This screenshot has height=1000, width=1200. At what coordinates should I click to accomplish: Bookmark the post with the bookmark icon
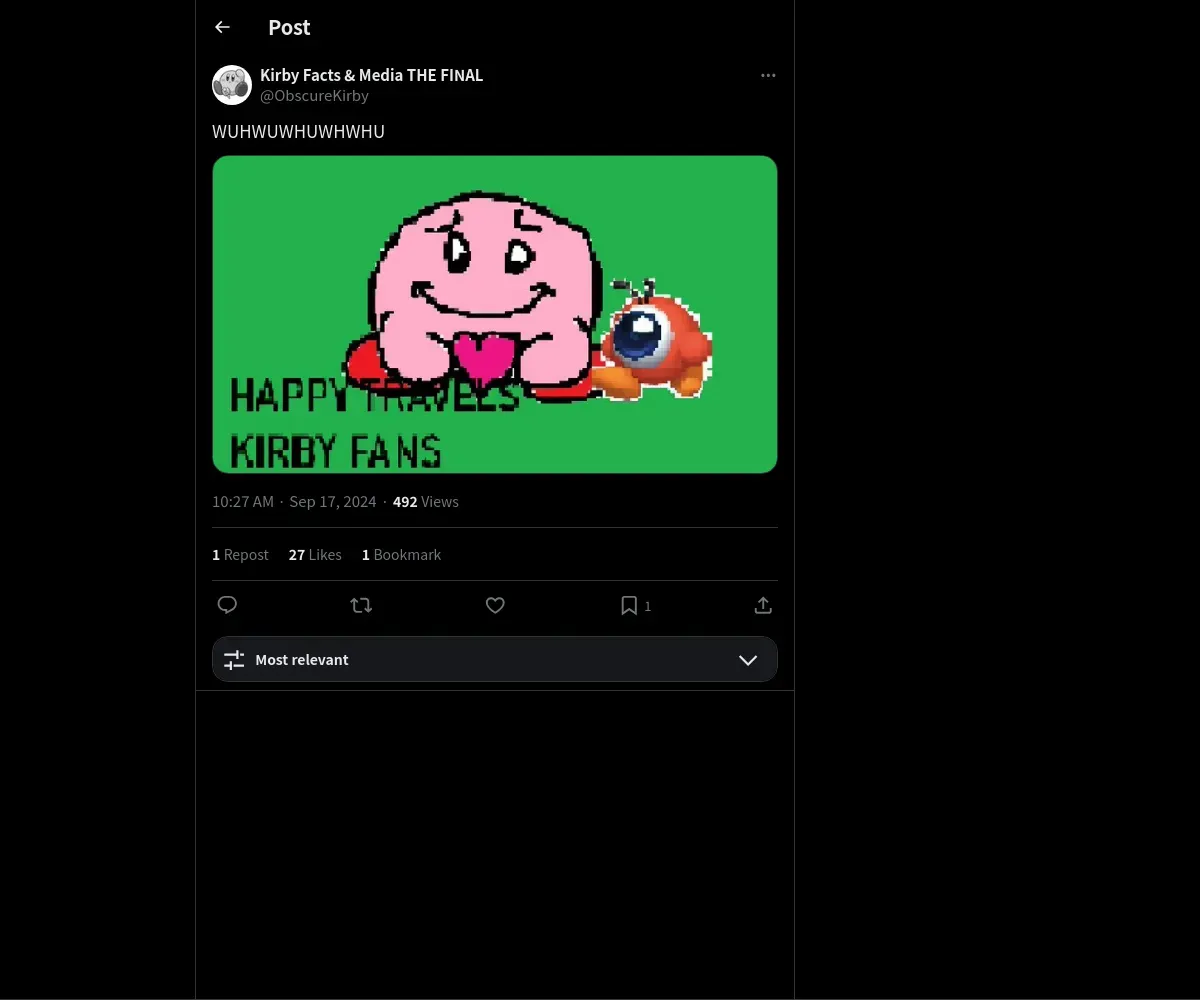point(629,605)
